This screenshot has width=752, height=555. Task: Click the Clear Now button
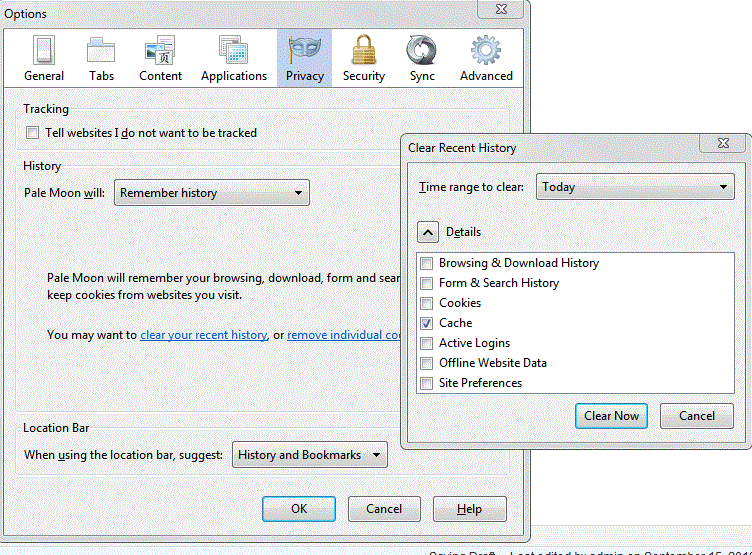pyautogui.click(x=611, y=416)
